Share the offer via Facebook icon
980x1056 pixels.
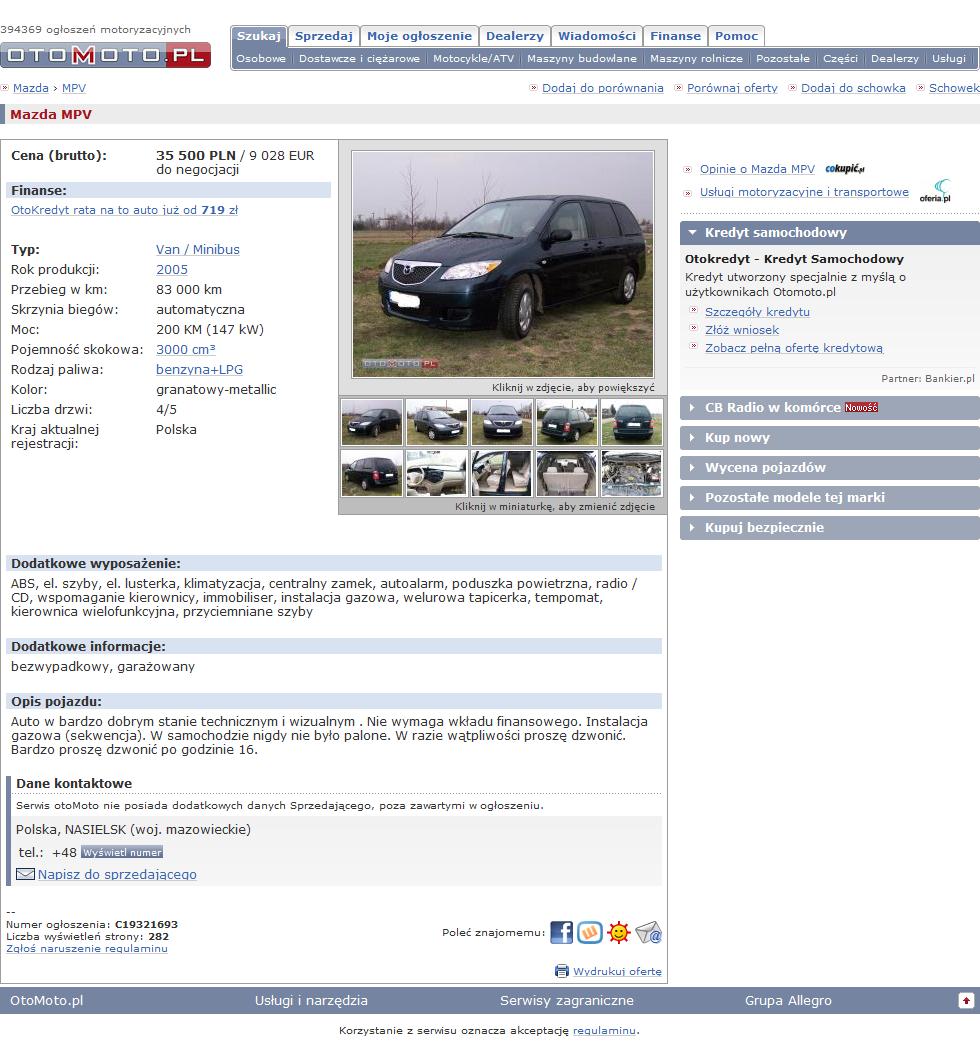[x=561, y=933]
